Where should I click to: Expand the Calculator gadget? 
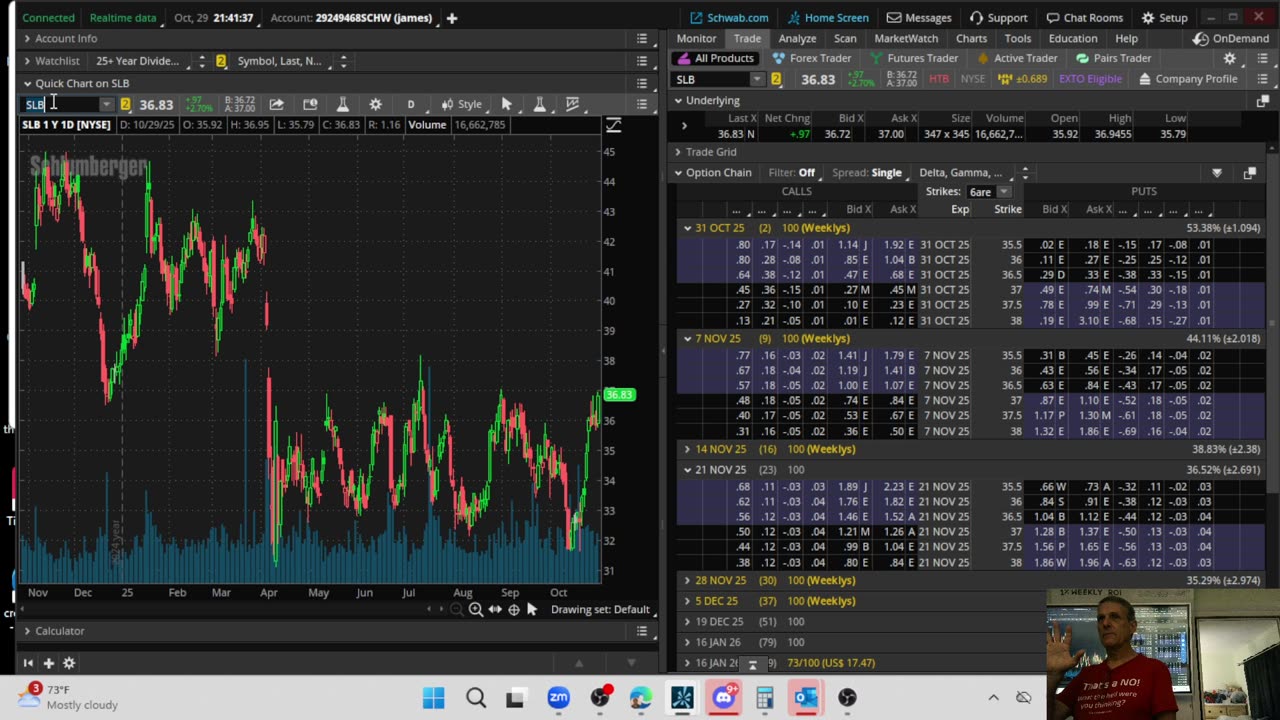[28, 631]
